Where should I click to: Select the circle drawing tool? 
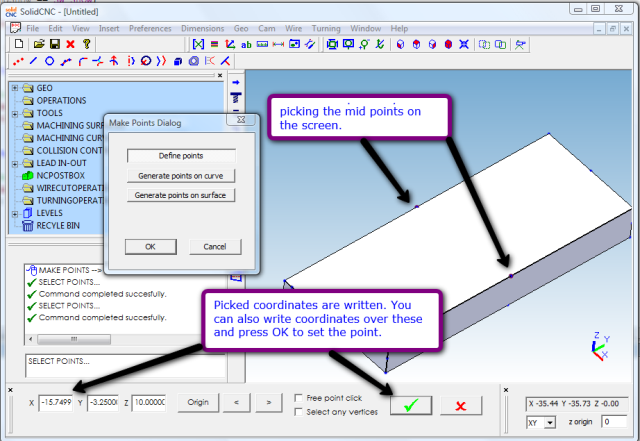(x=50, y=62)
